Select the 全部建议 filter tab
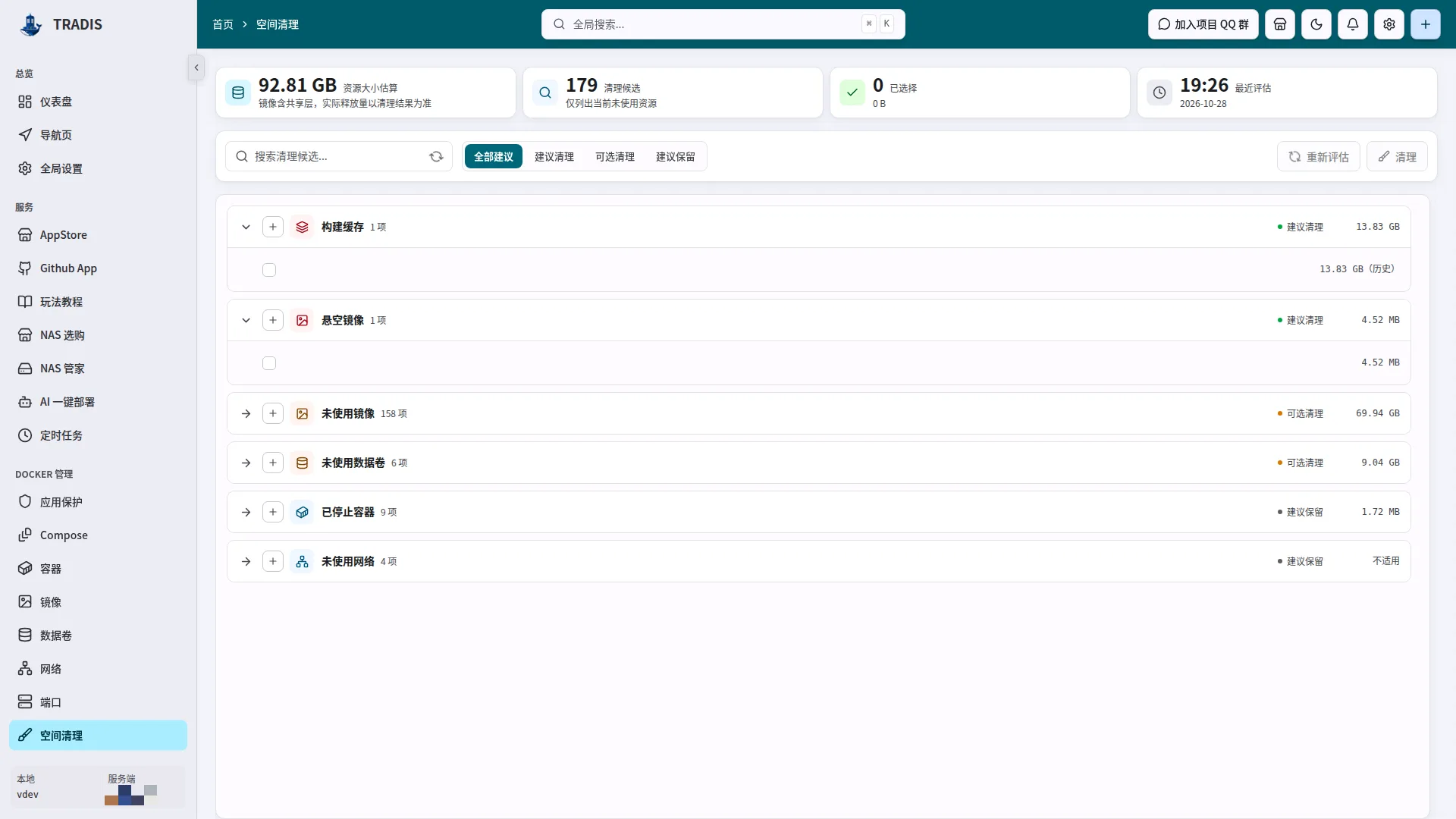The image size is (1456, 819). [x=494, y=156]
